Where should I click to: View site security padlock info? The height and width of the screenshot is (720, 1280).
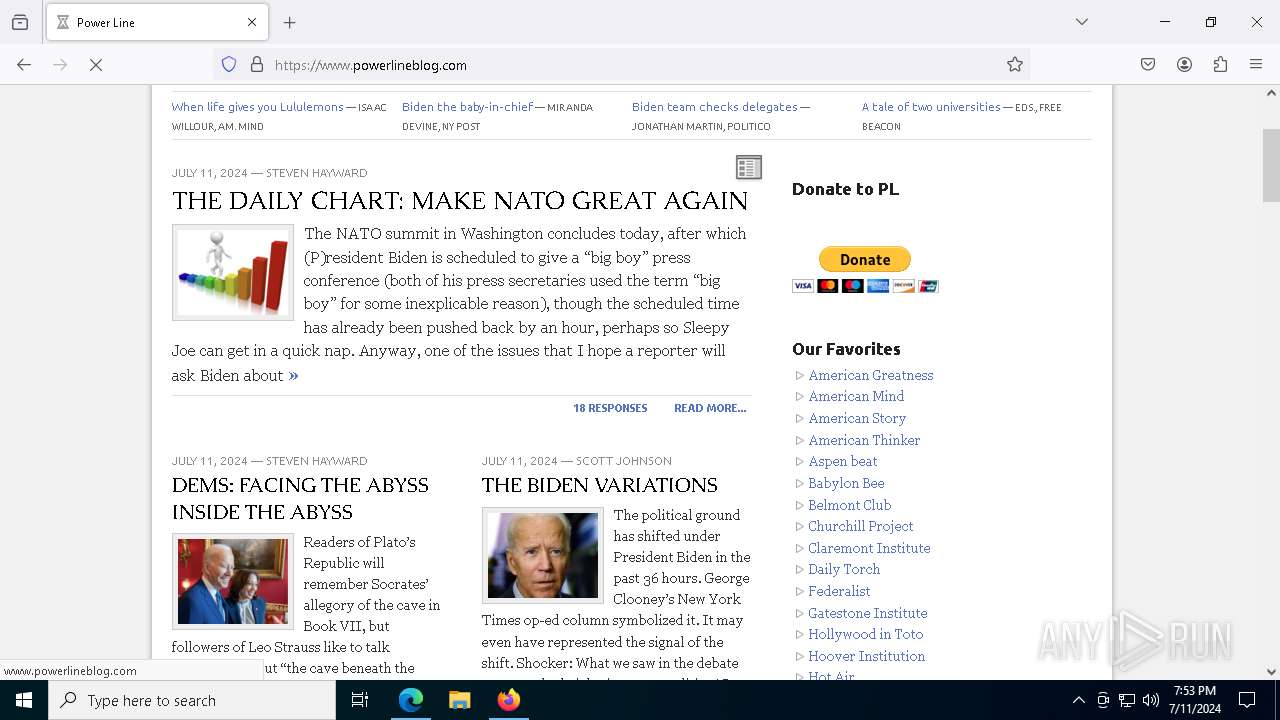pos(257,65)
